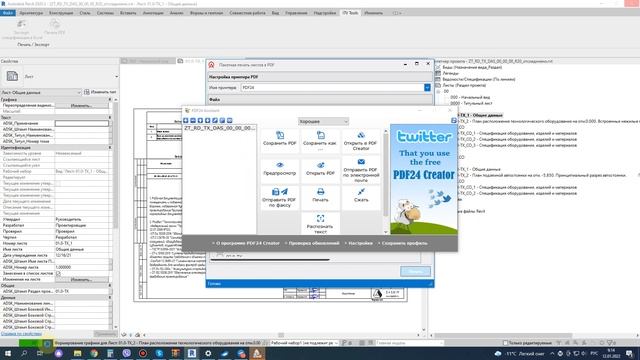The width and height of the screenshot is (640, 360).
Task: Open Chrome from the taskbar
Action: (x=94, y=353)
